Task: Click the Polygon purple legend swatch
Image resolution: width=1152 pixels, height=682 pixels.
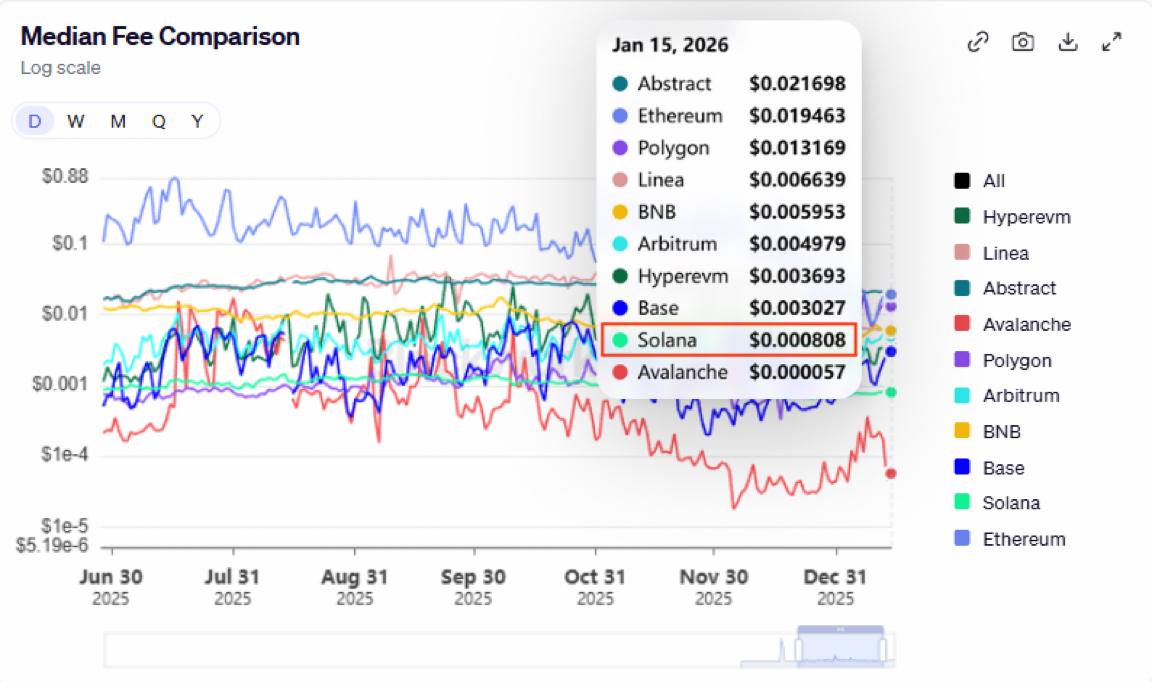Action: tap(962, 360)
